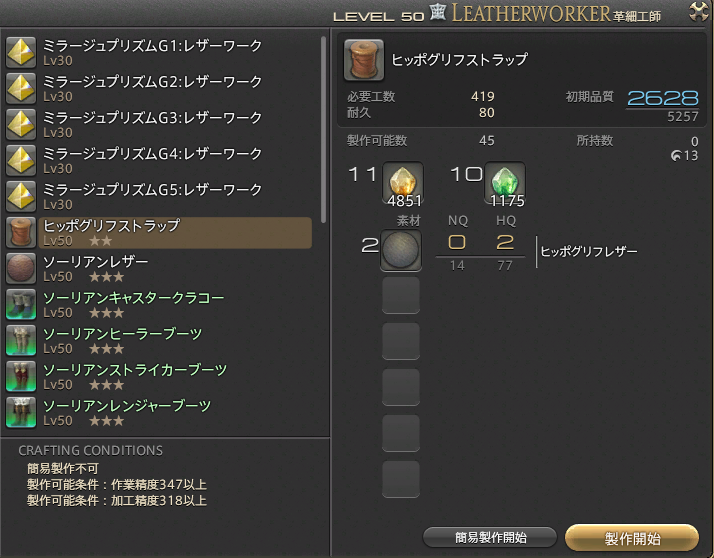Click the ミラージュプリズムG3 yellow prism icon
Image resolution: width=714 pixels, height=558 pixels.
(21, 124)
